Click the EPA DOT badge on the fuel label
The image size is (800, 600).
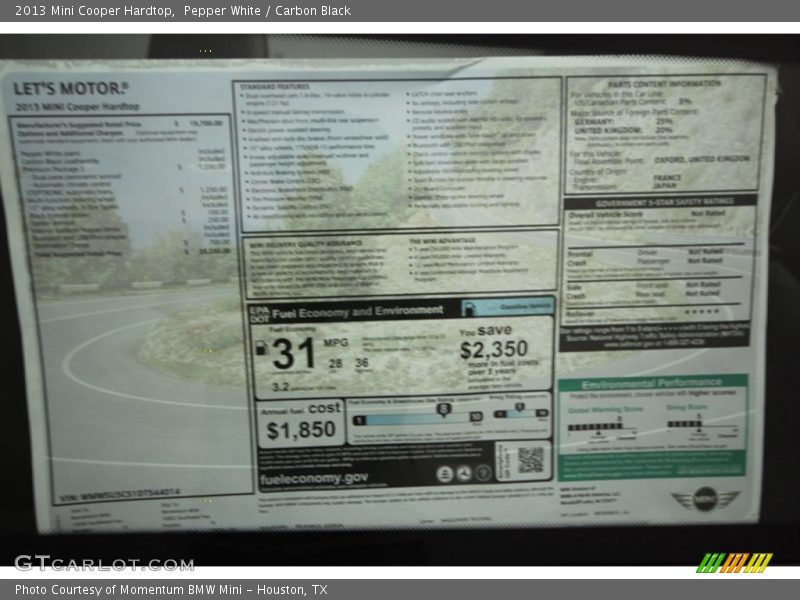259,311
